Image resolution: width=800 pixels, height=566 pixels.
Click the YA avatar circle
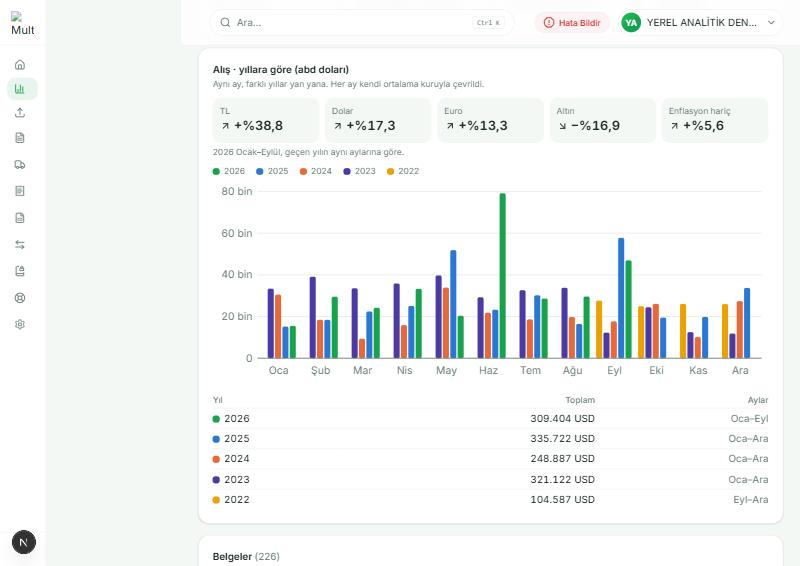(631, 22)
